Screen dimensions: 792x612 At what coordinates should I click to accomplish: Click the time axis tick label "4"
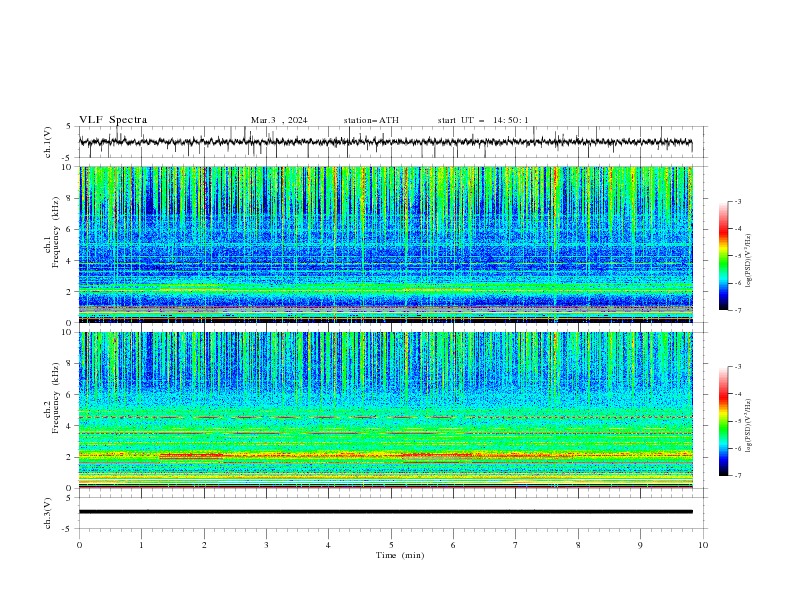pyautogui.click(x=328, y=545)
